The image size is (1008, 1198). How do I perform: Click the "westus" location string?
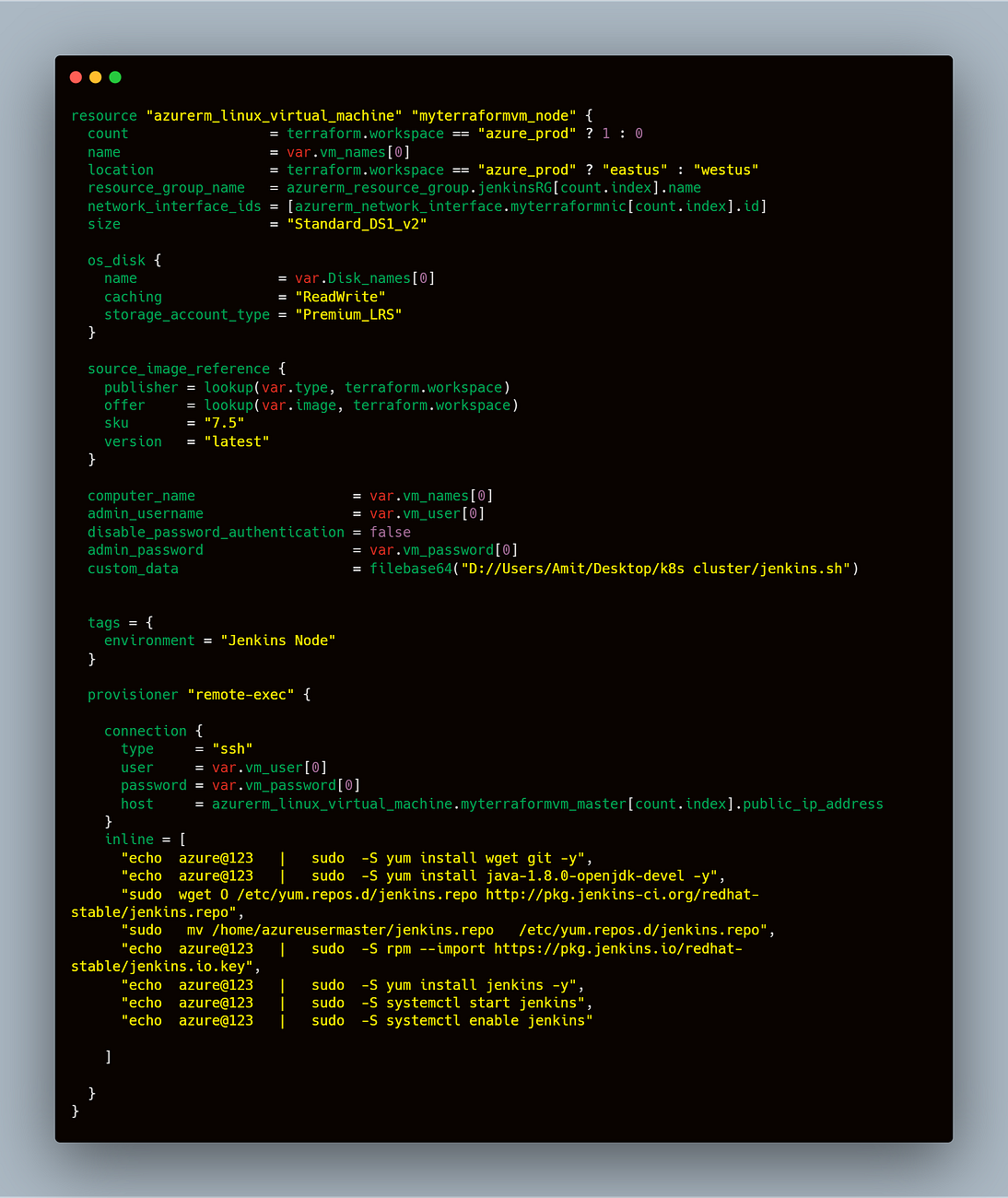(x=726, y=170)
